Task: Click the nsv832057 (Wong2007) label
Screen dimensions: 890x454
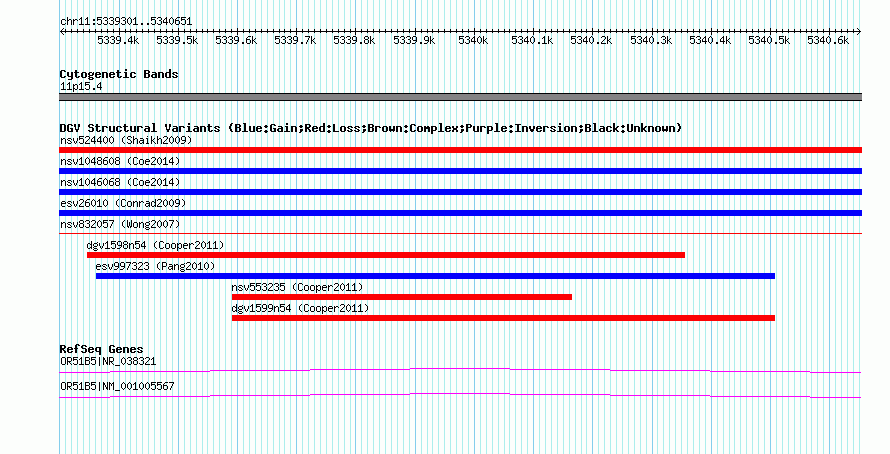Action: (x=120, y=224)
